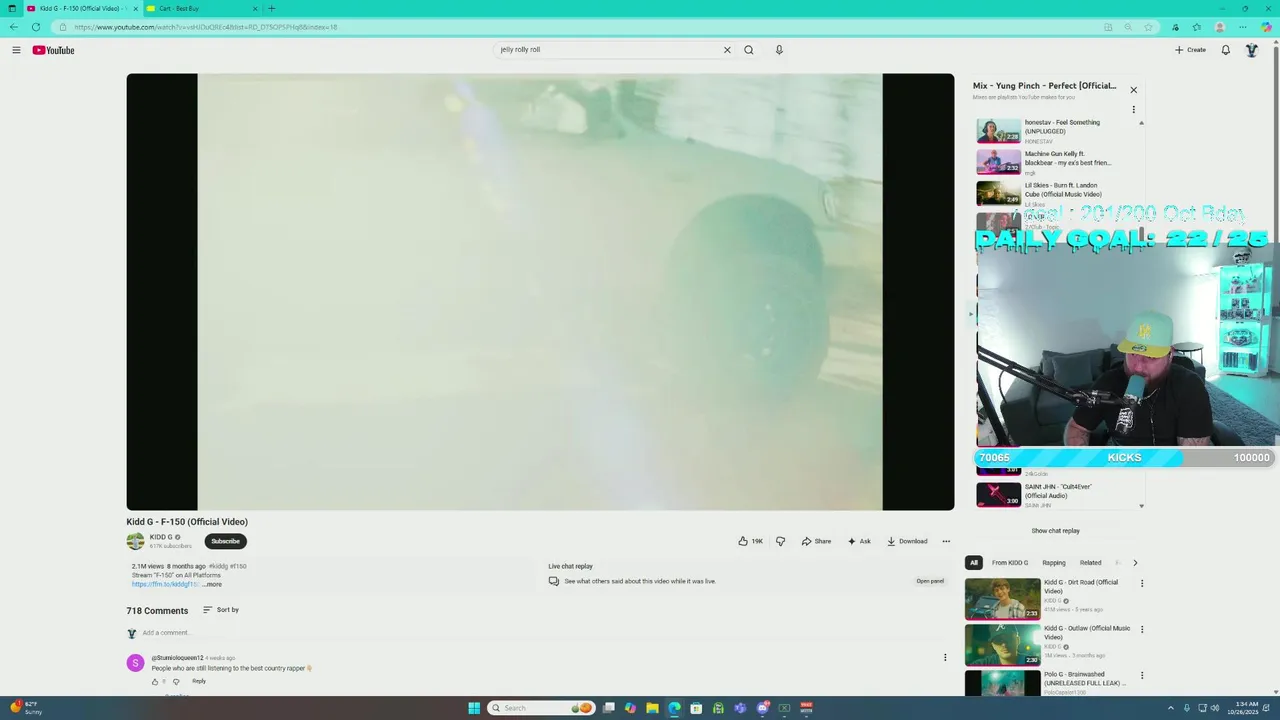This screenshot has width=1280, height=720.
Task: Download the video
Action: pos(907,541)
